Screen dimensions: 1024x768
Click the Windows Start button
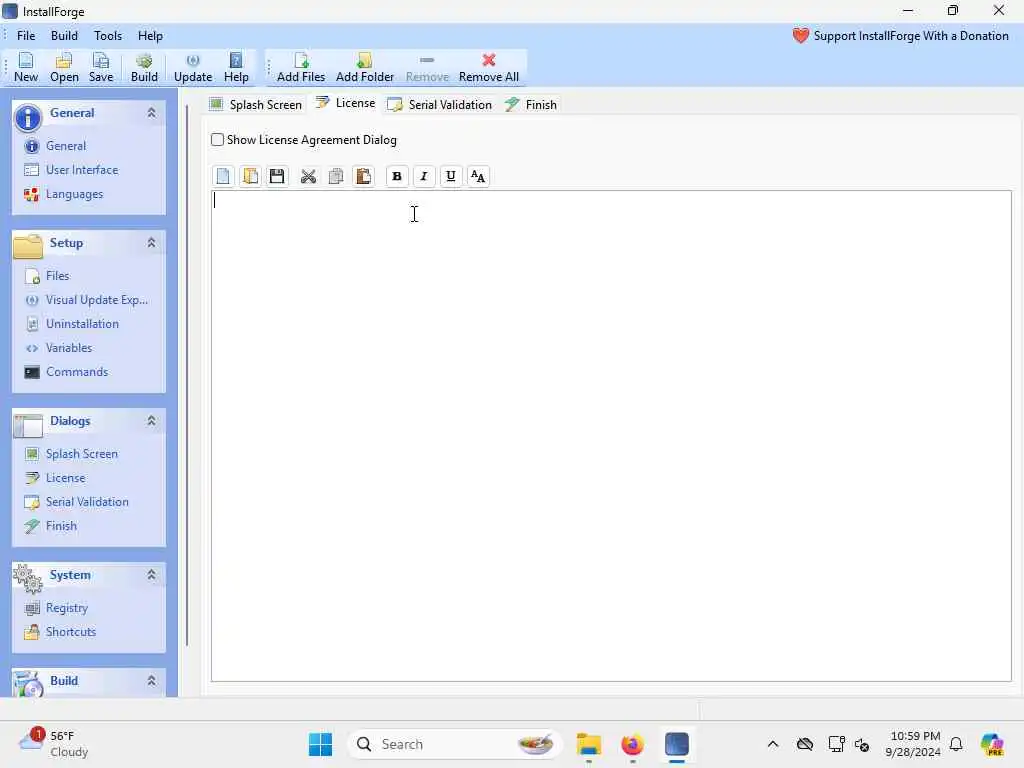[x=320, y=744]
